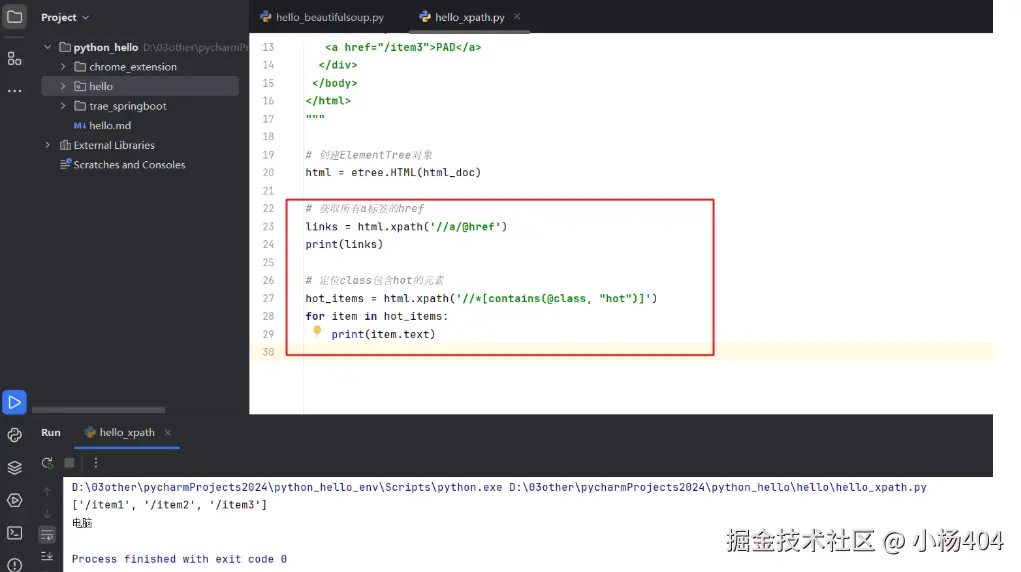The image size is (1021, 572).
Task: Click line number 23 in gutter
Action: (268, 226)
